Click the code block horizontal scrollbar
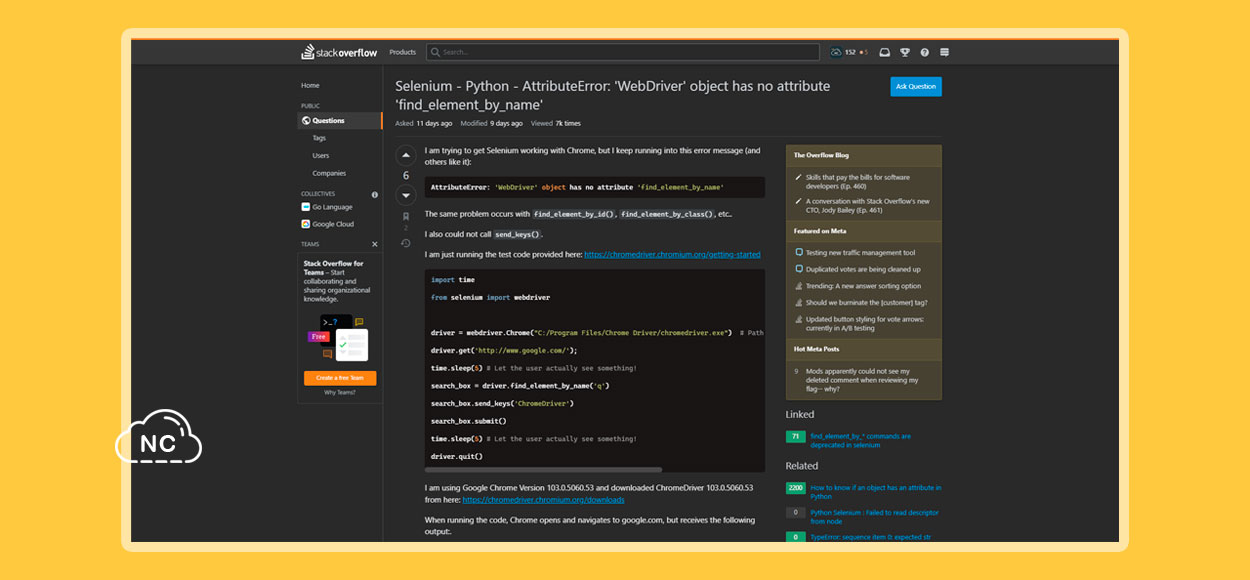This screenshot has width=1250, height=580. point(544,469)
